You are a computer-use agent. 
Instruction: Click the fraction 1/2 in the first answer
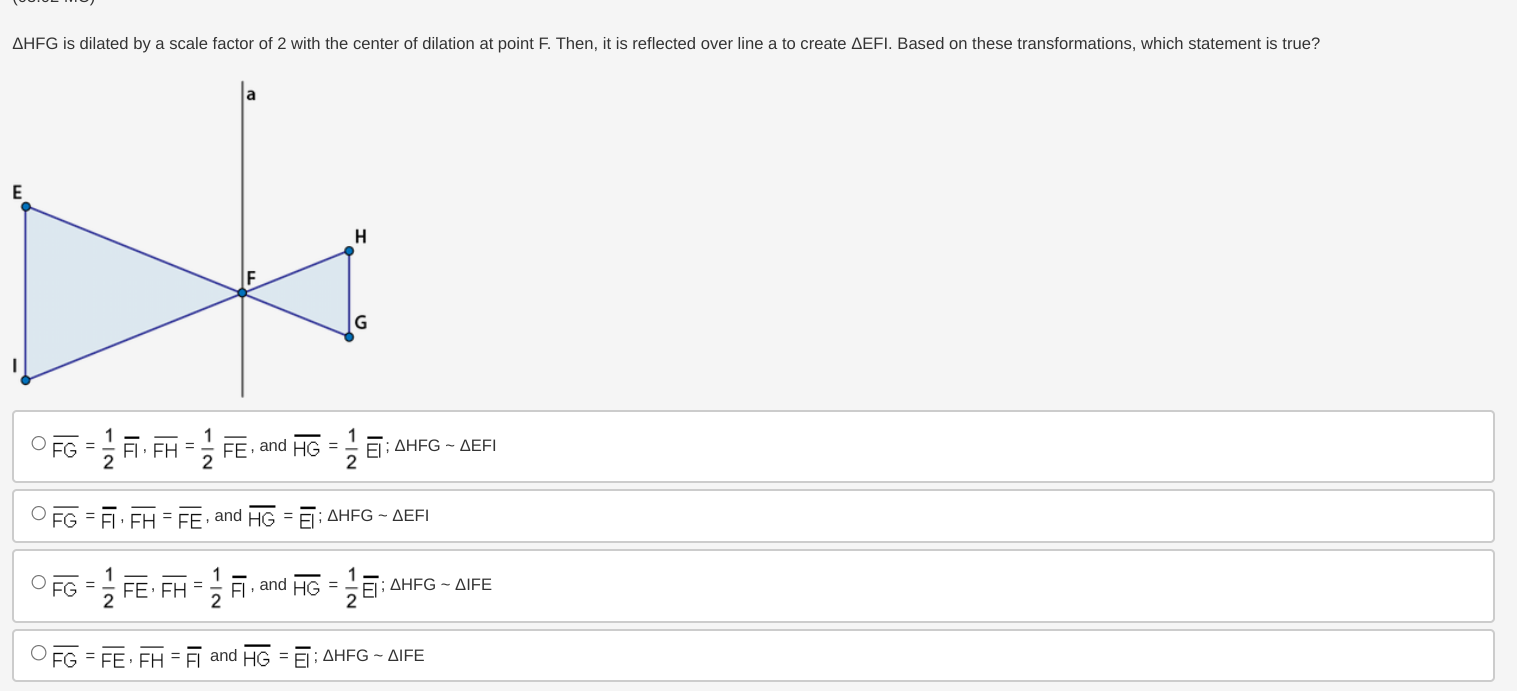[108, 446]
